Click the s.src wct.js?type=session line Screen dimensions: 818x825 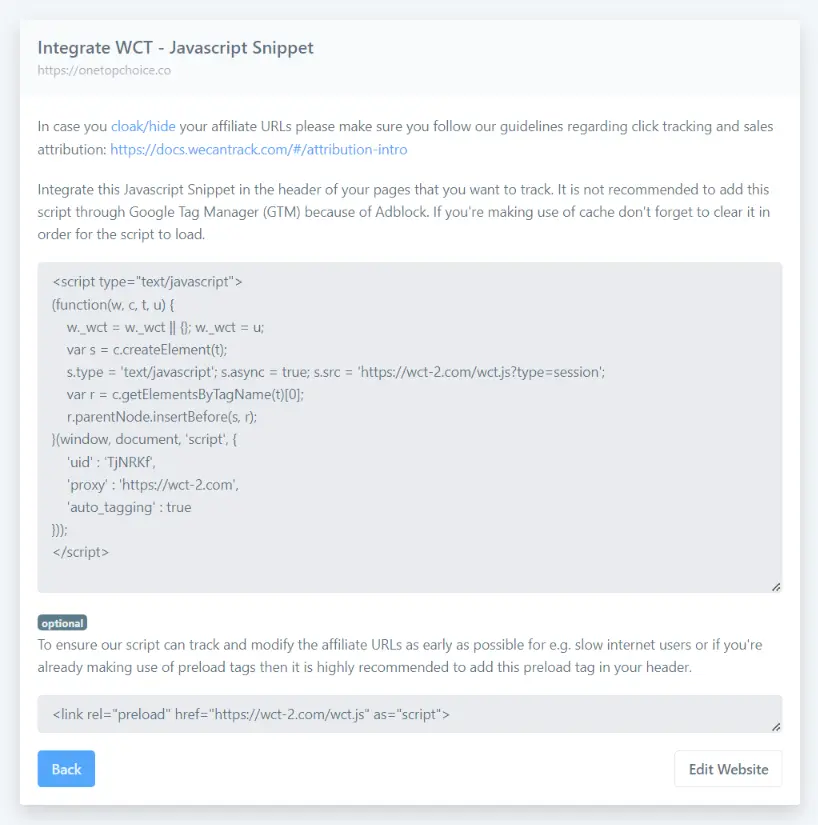336,372
